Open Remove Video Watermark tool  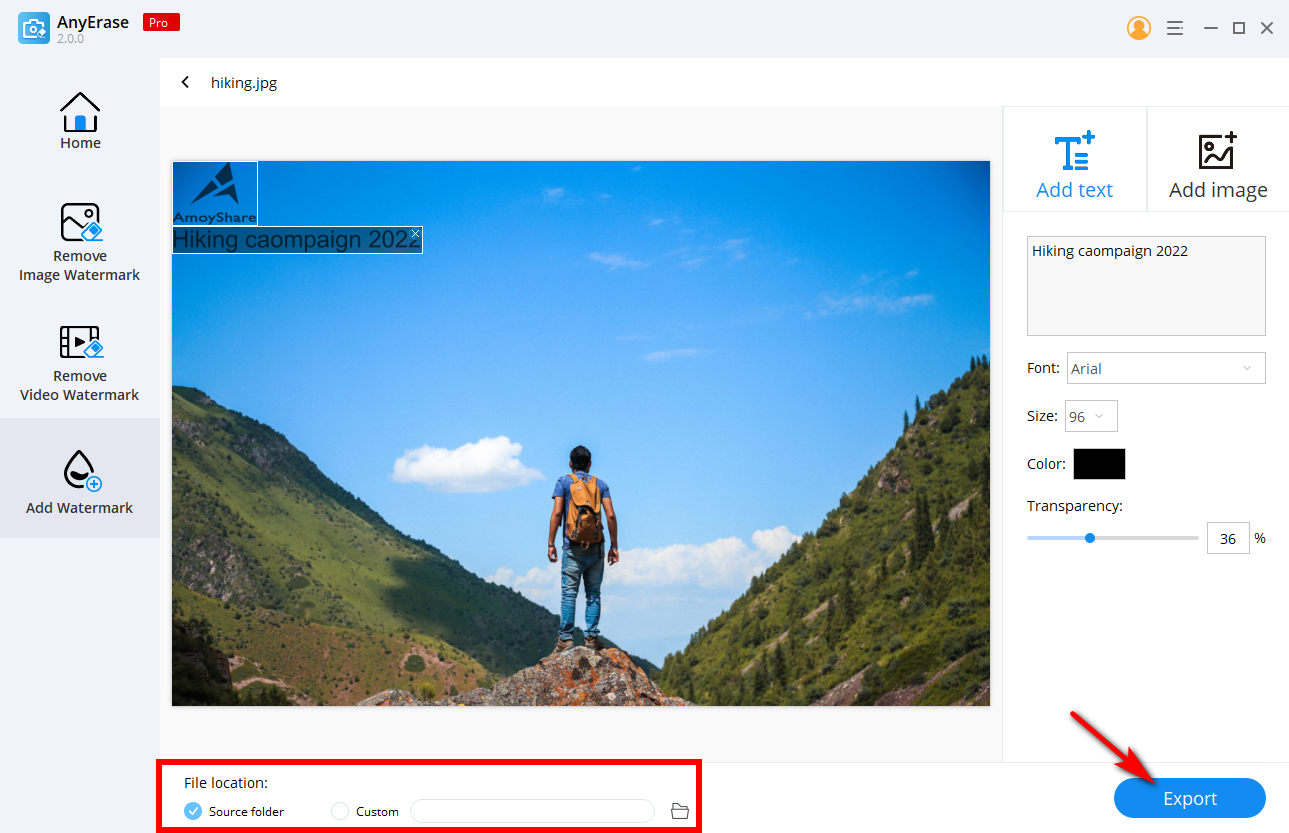point(80,362)
